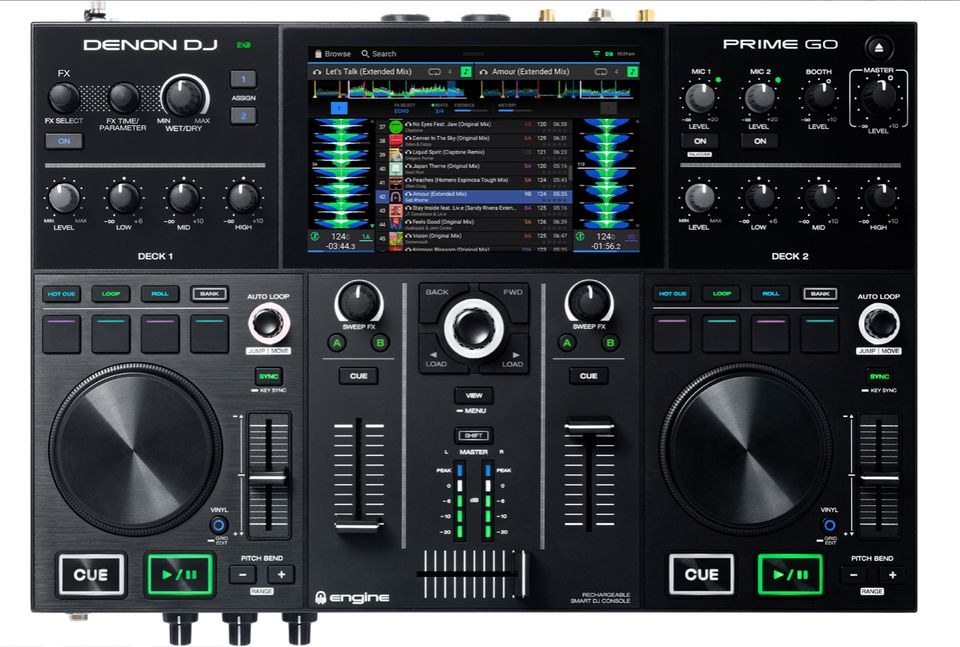Toggle right channel headphone CUE button

[x=588, y=376]
